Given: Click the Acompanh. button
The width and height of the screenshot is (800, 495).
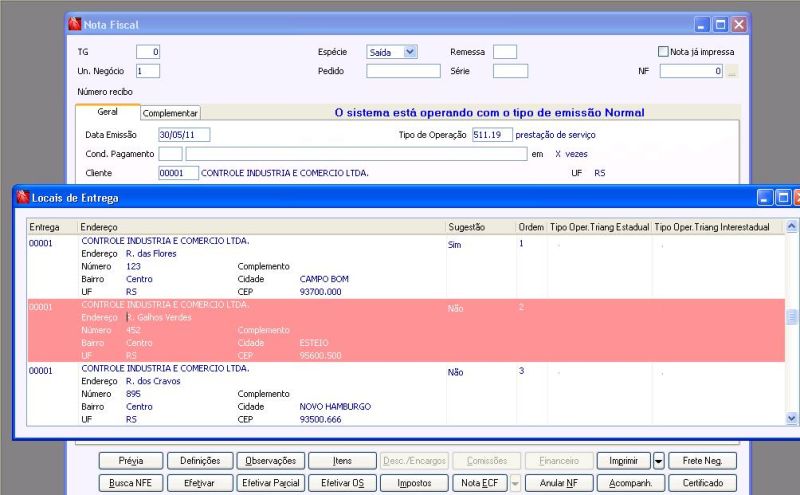Looking at the screenshot, I should (x=631, y=483).
